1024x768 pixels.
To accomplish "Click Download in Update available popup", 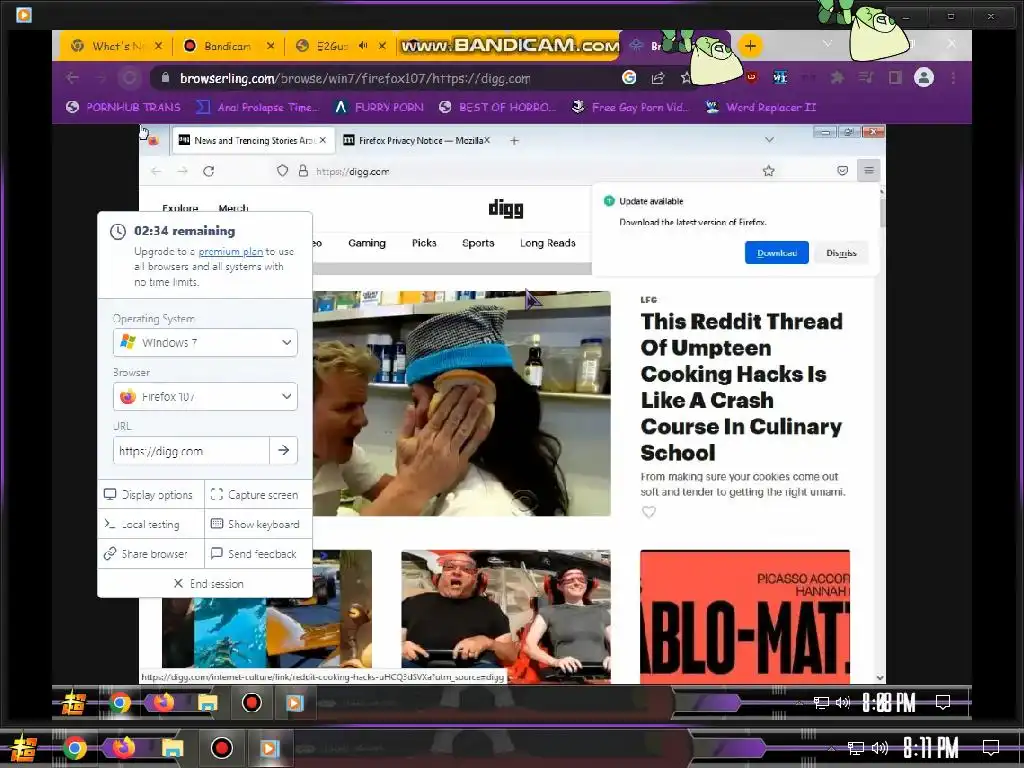I will (776, 253).
